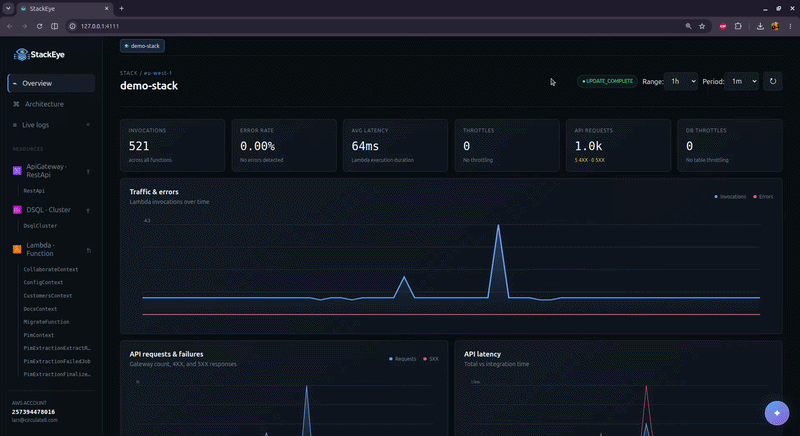Viewport: 800px width, 436px height.
Task: Open the browser three-dot menu
Action: tap(790, 26)
